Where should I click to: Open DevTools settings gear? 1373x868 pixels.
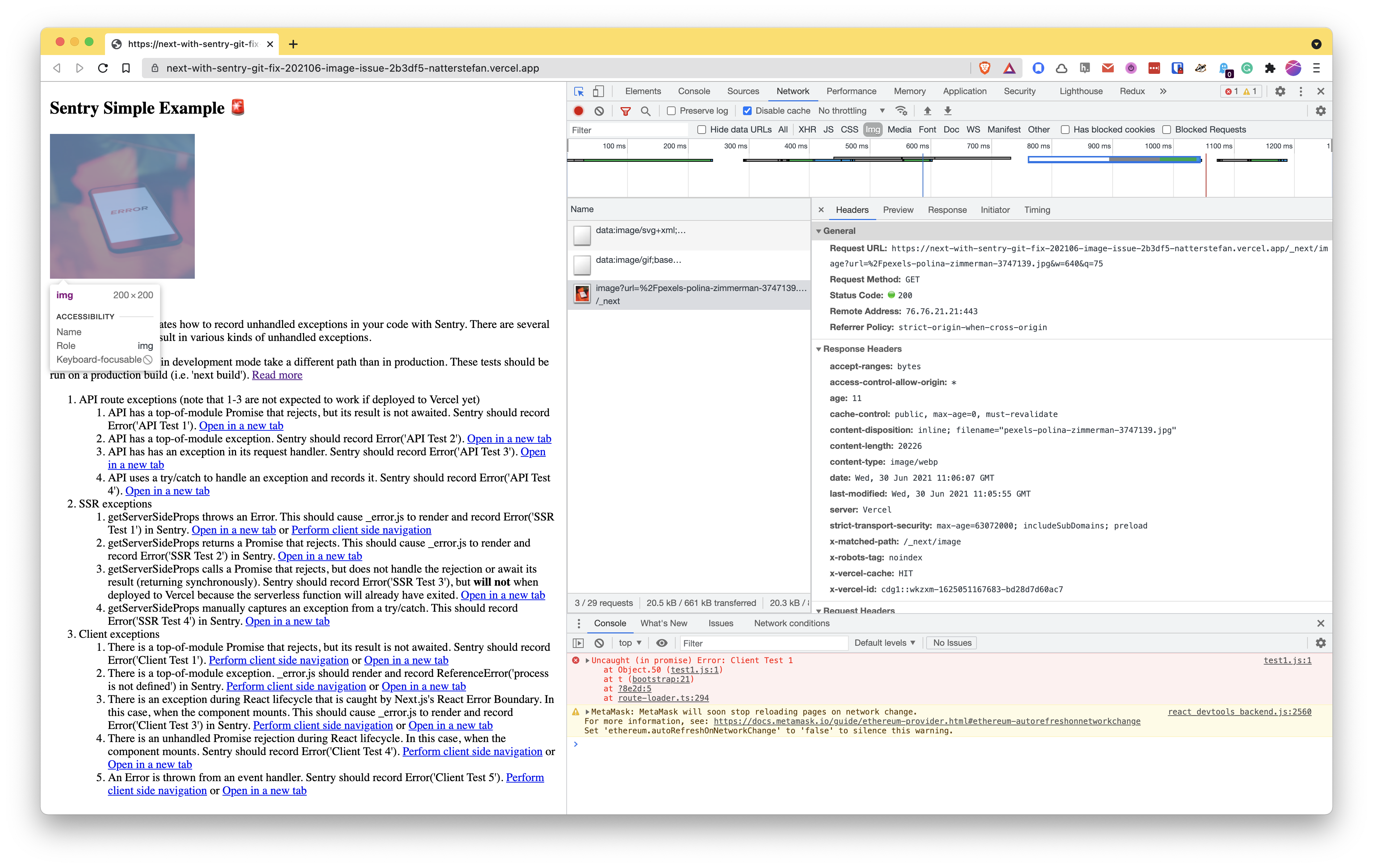point(1280,91)
